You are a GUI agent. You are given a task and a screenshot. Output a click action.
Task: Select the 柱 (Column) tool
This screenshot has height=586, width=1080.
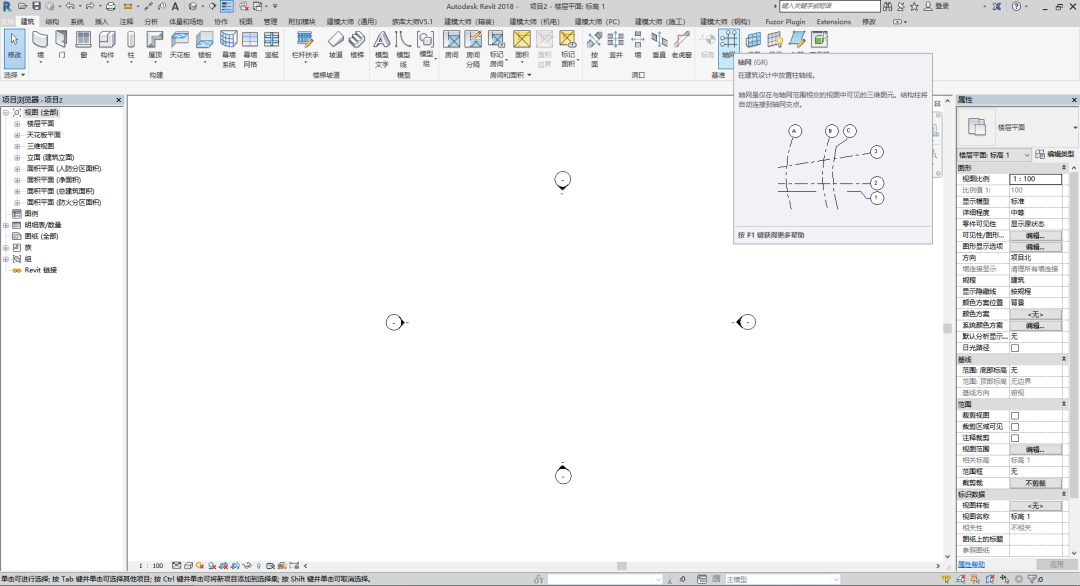pyautogui.click(x=131, y=45)
